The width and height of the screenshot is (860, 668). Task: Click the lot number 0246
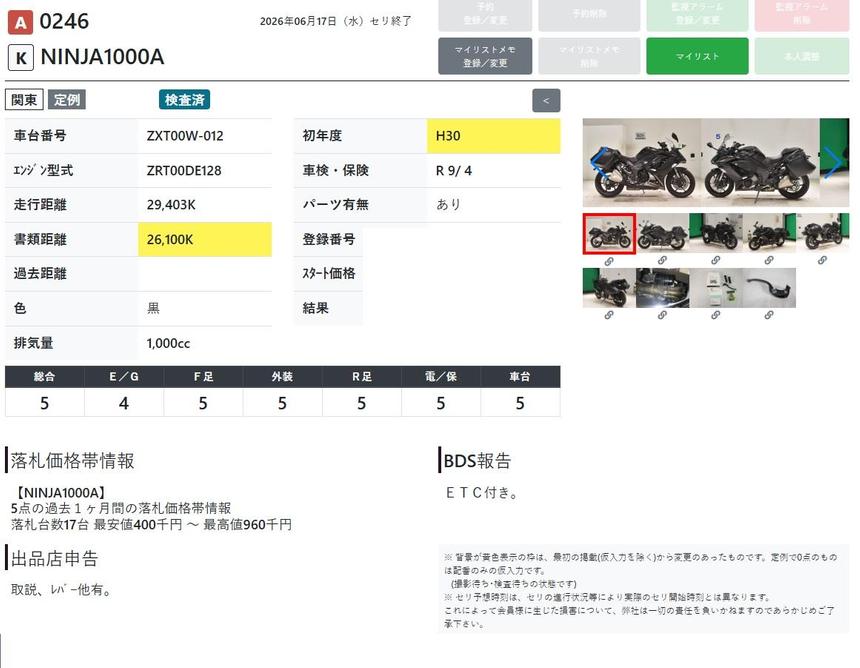coord(64,21)
